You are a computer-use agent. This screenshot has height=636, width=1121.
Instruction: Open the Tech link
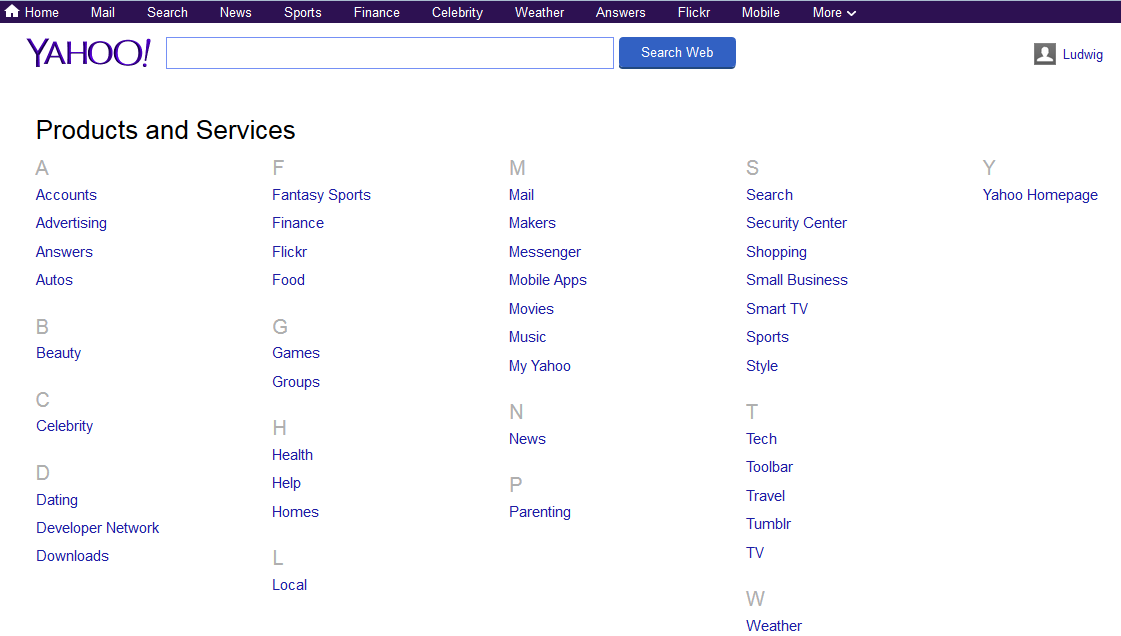pyautogui.click(x=761, y=439)
